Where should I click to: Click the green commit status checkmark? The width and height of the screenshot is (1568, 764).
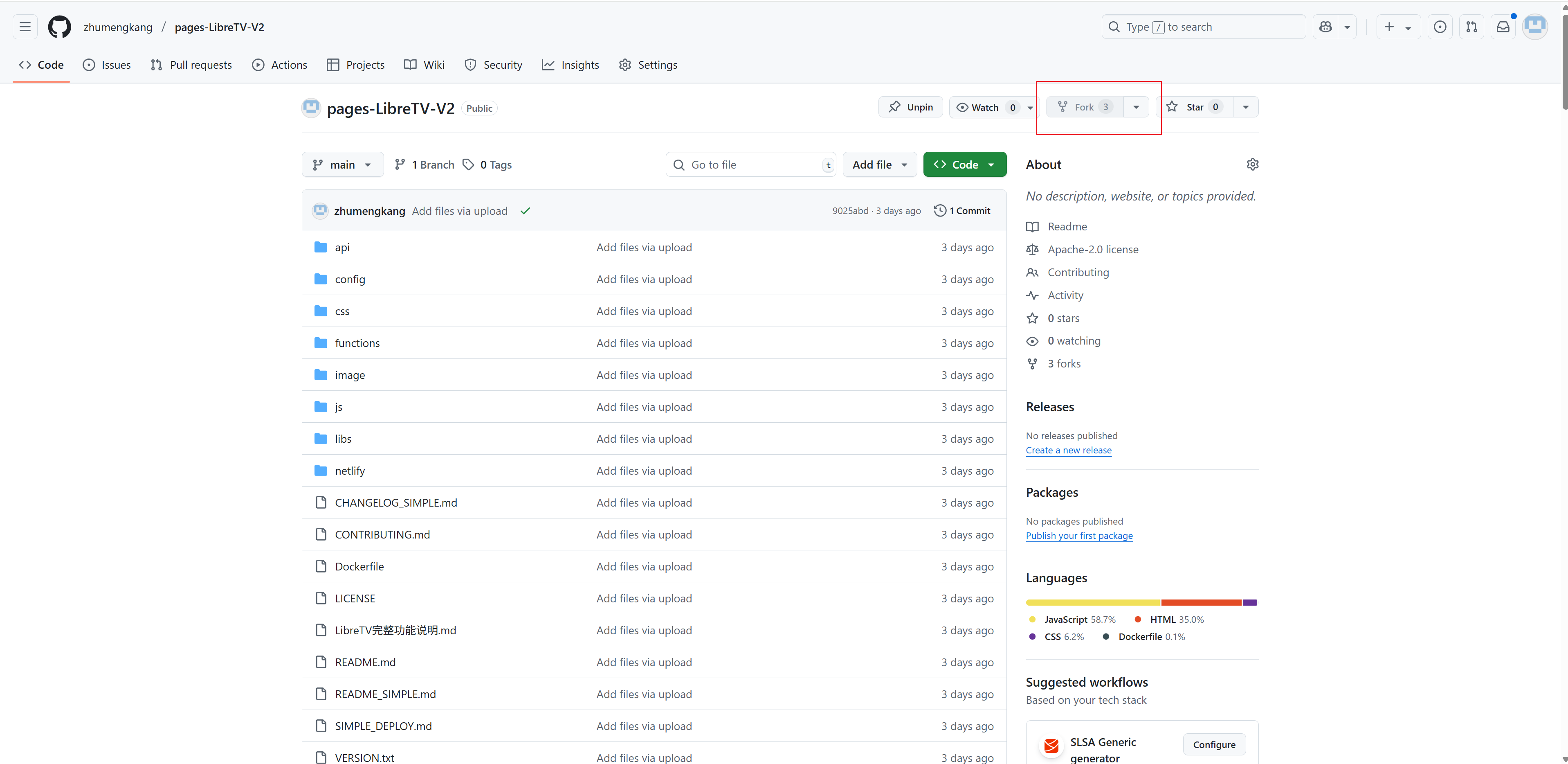pos(525,211)
